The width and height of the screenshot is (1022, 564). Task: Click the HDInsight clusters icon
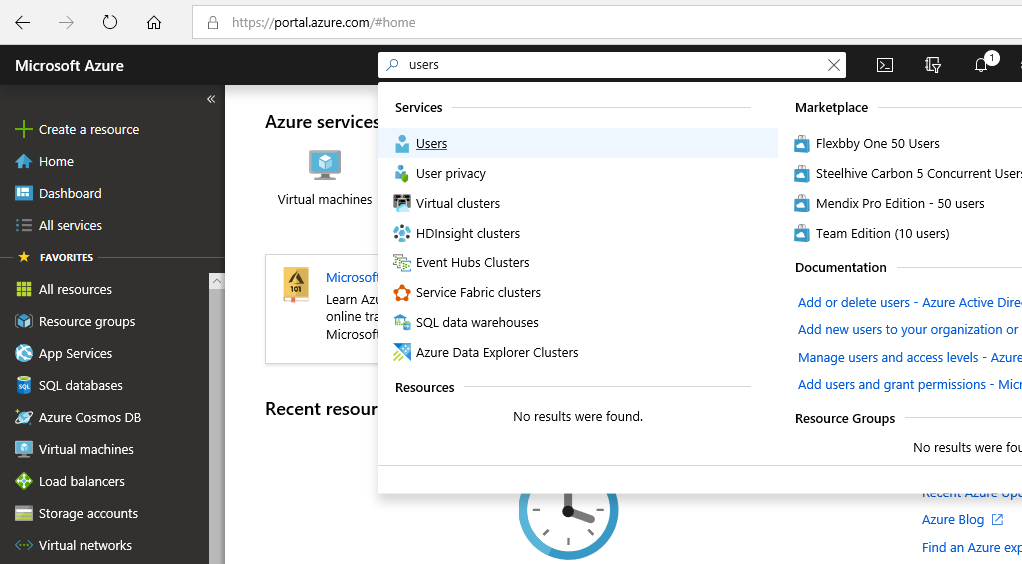pyautogui.click(x=402, y=233)
